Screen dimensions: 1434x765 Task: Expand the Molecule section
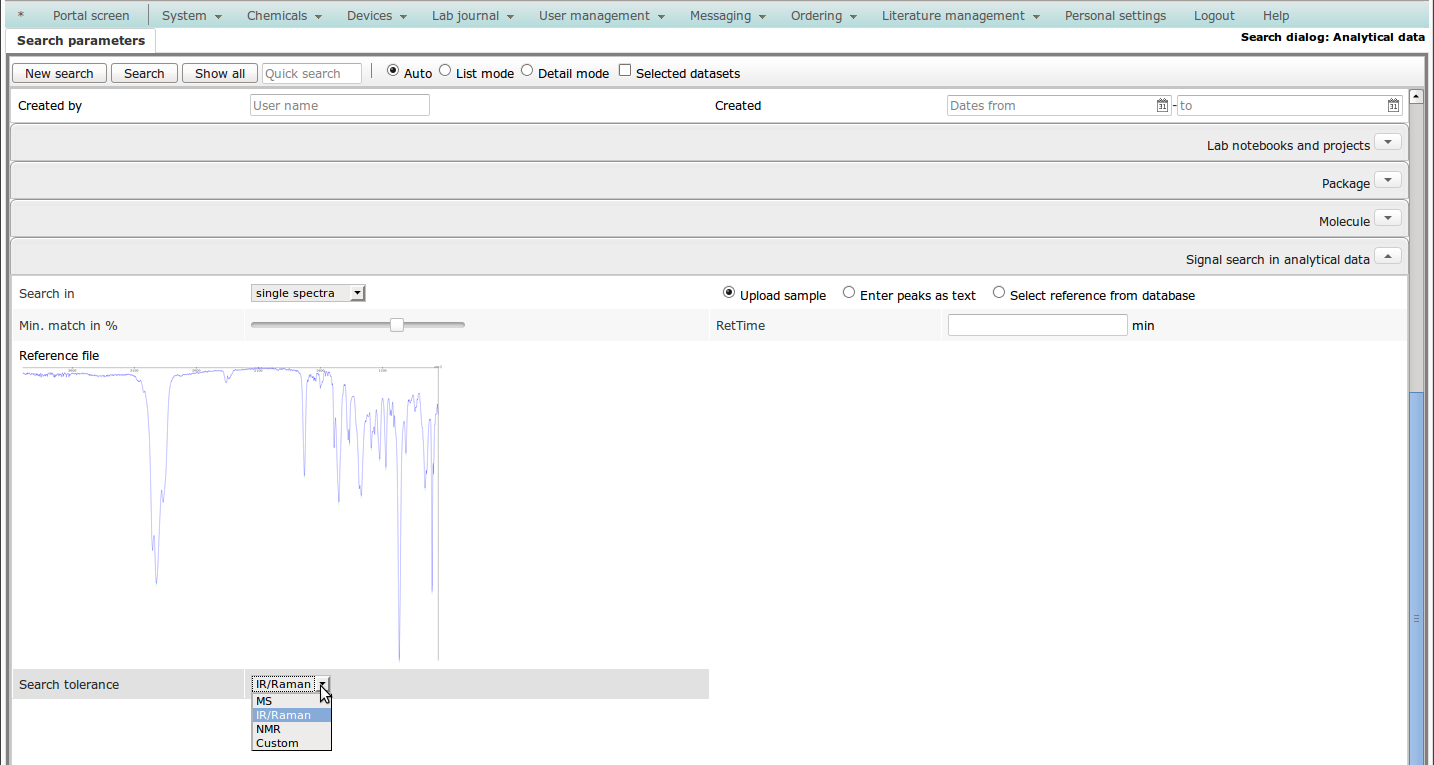(x=1387, y=219)
